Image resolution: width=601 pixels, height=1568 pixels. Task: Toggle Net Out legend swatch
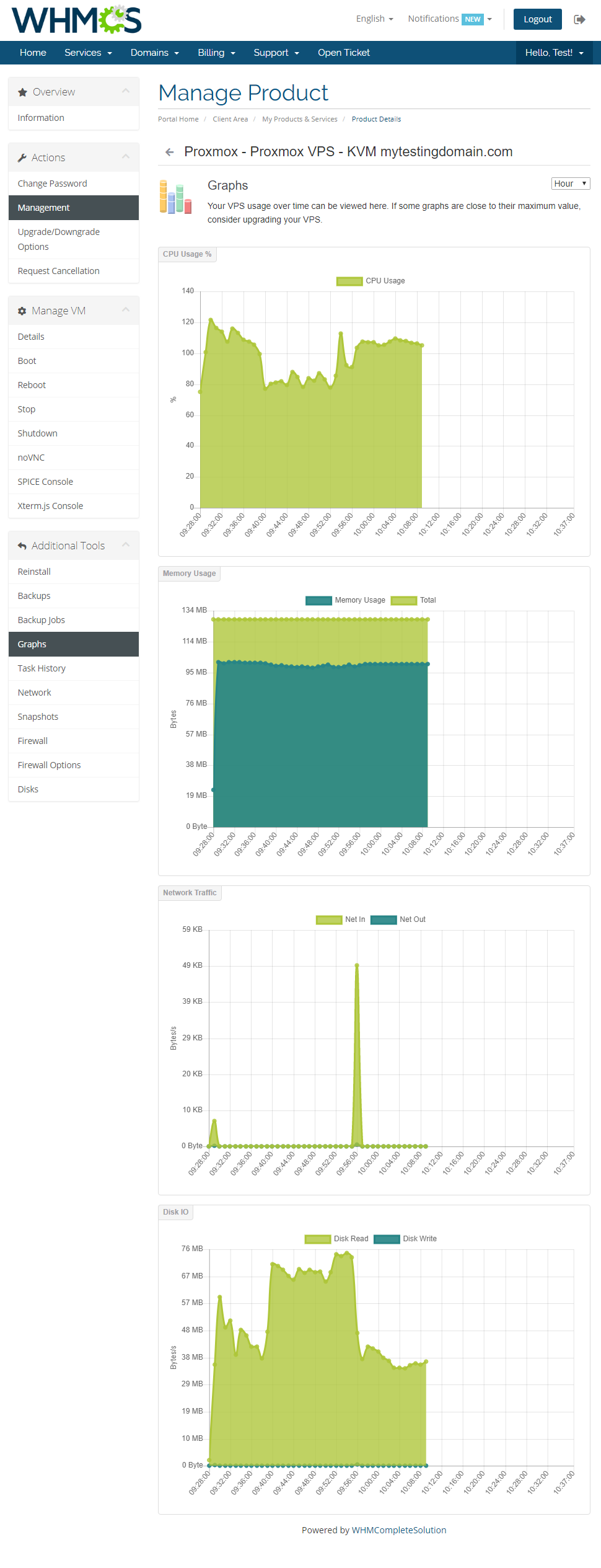[x=384, y=919]
